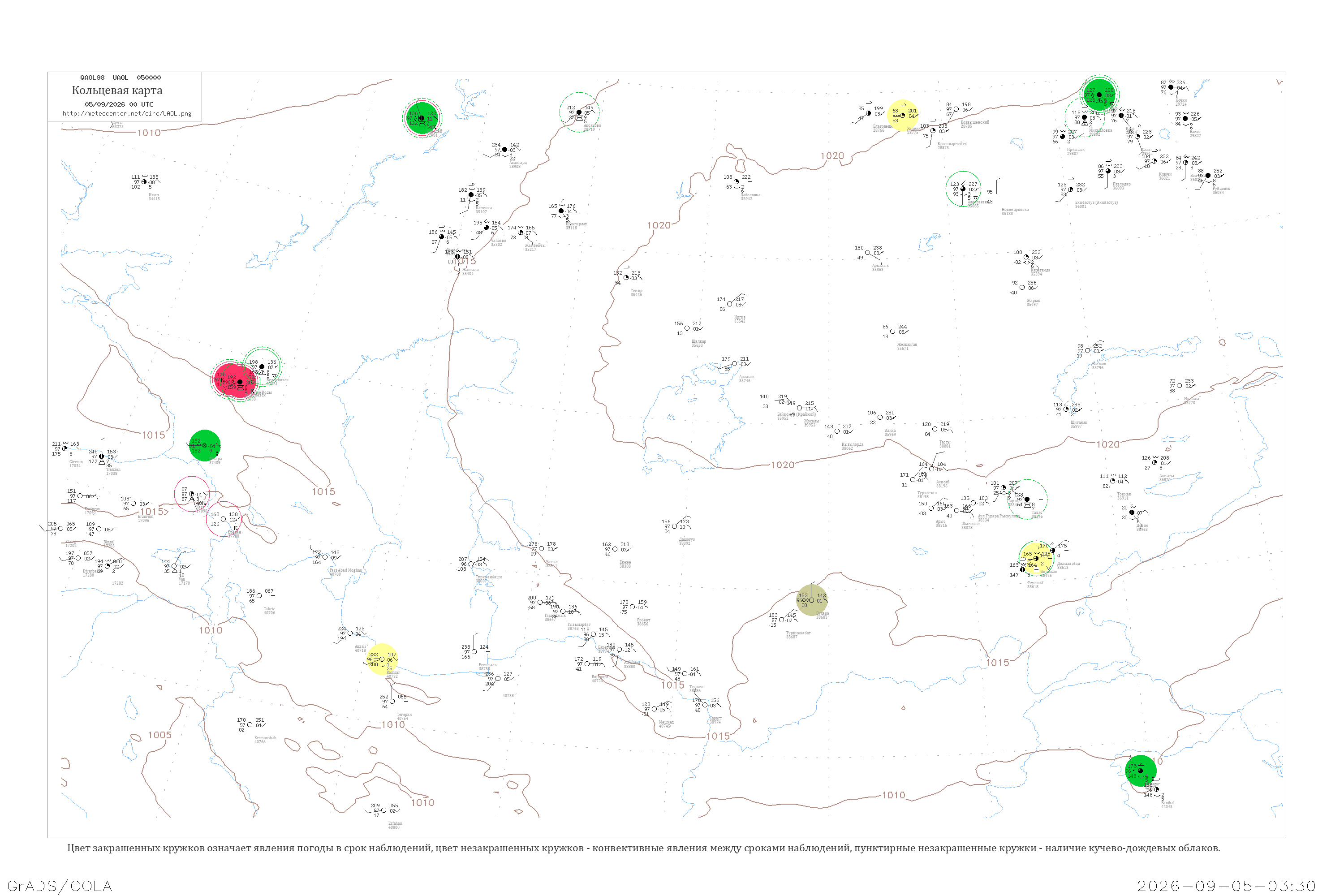This screenshot has width=1344, height=896.
Task: Select the yellow circle at the top near Благовещенка
Action: click(x=903, y=115)
